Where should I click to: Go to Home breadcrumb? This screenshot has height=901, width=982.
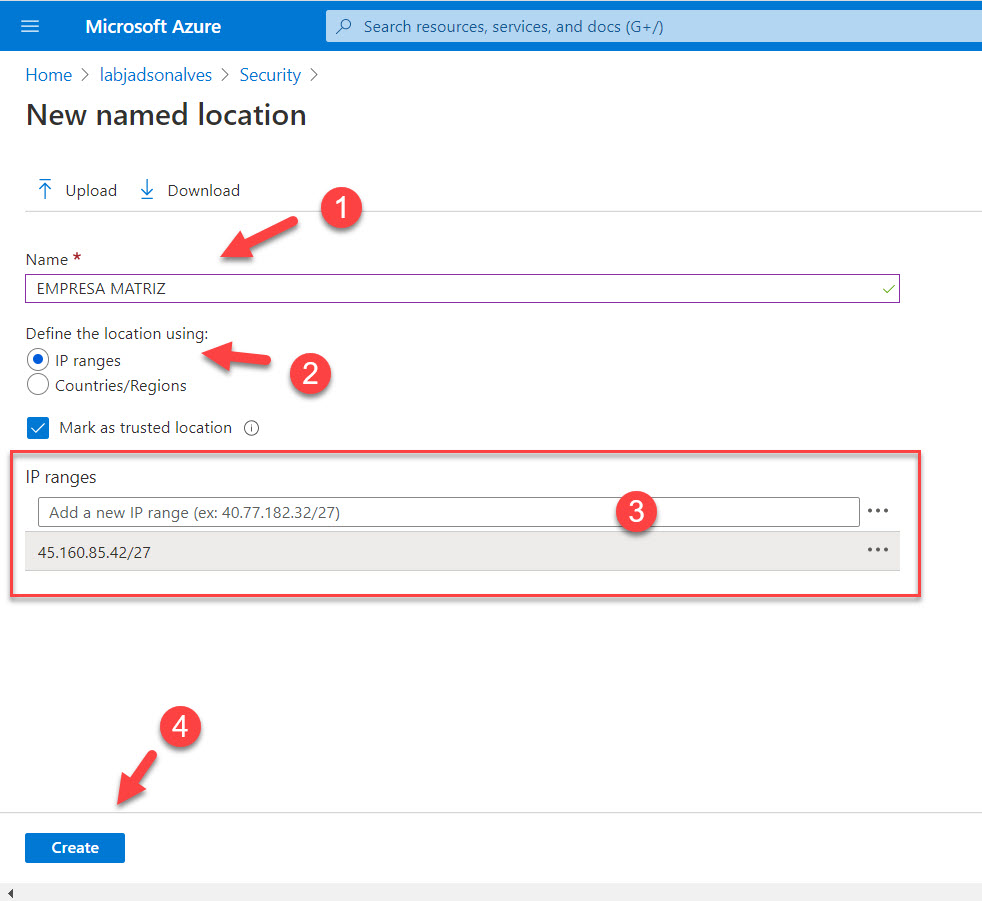(48, 75)
